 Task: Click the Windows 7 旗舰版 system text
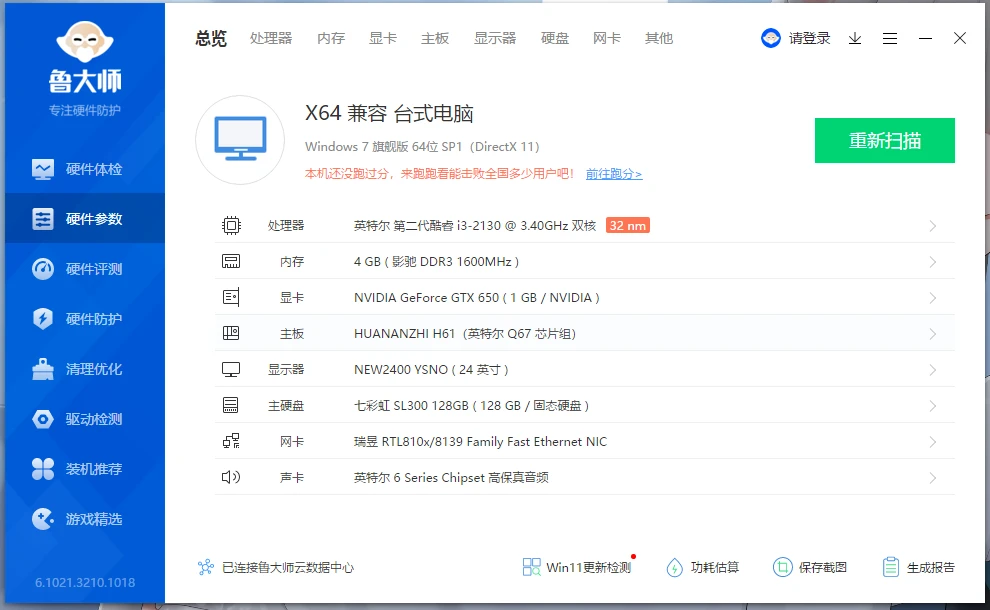422,147
